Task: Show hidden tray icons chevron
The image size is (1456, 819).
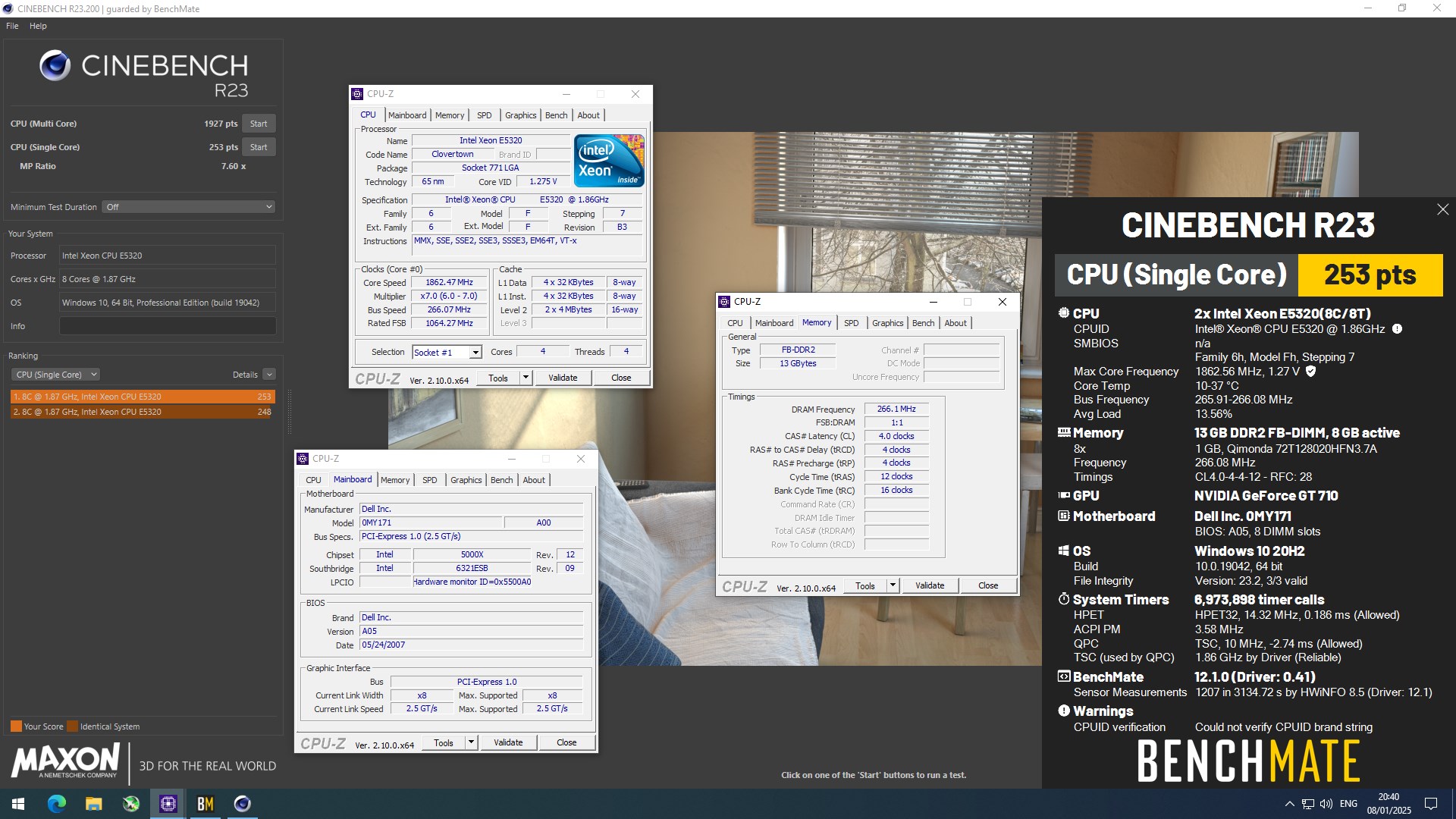Action: tap(1289, 804)
